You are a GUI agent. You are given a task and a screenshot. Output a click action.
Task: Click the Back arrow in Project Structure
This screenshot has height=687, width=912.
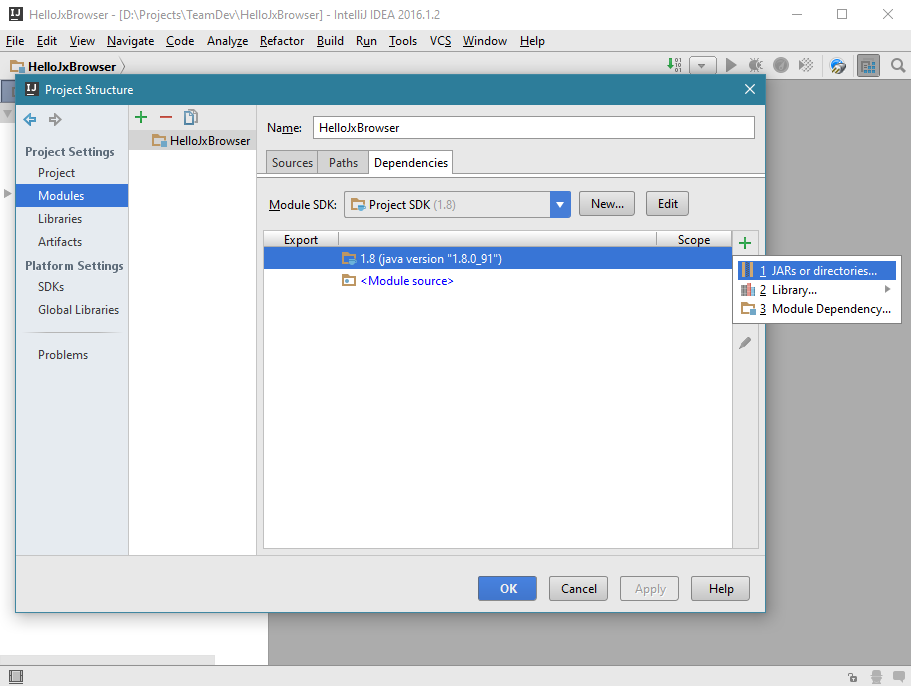pos(30,120)
